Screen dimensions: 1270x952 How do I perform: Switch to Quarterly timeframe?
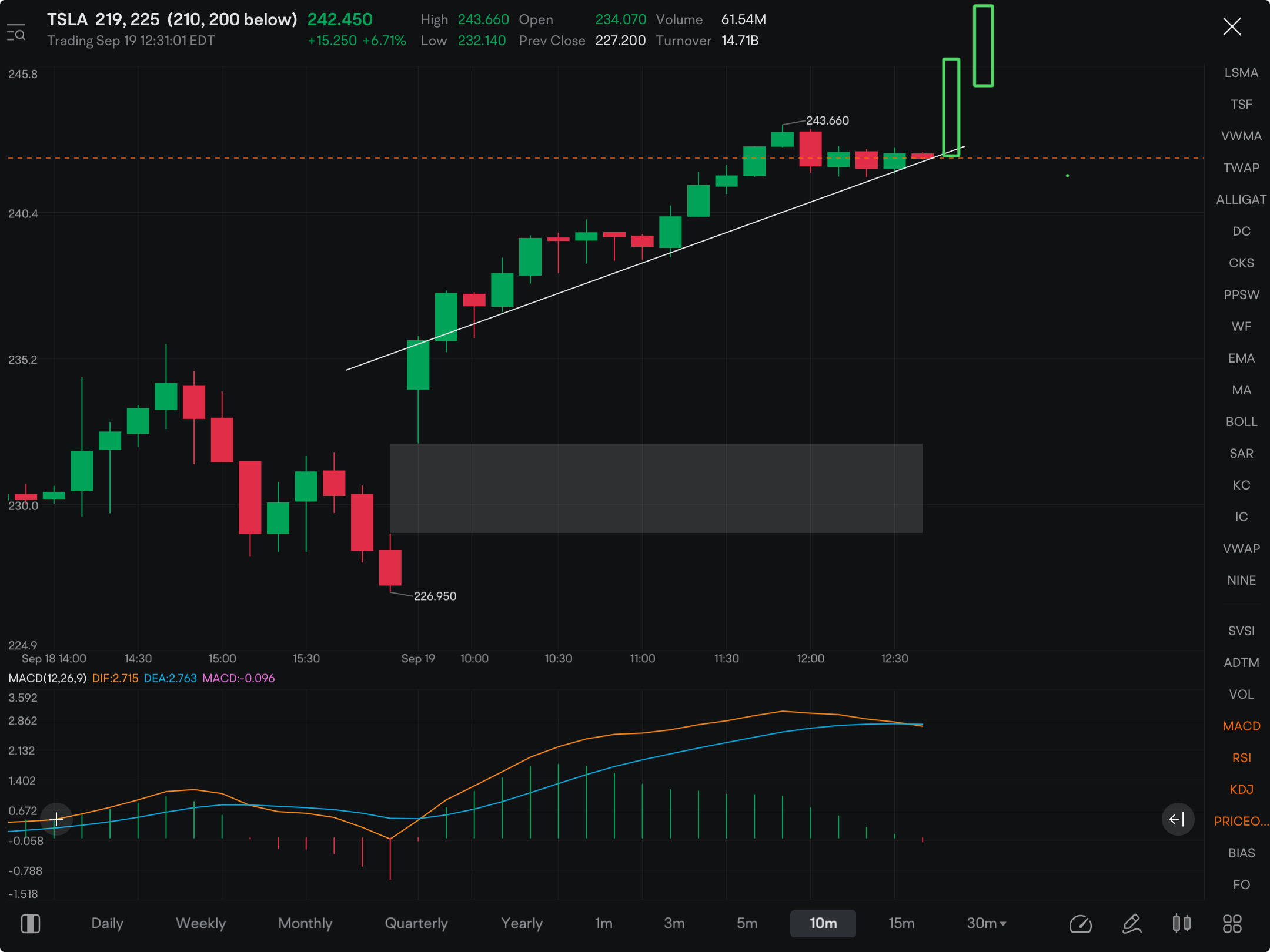click(x=416, y=923)
